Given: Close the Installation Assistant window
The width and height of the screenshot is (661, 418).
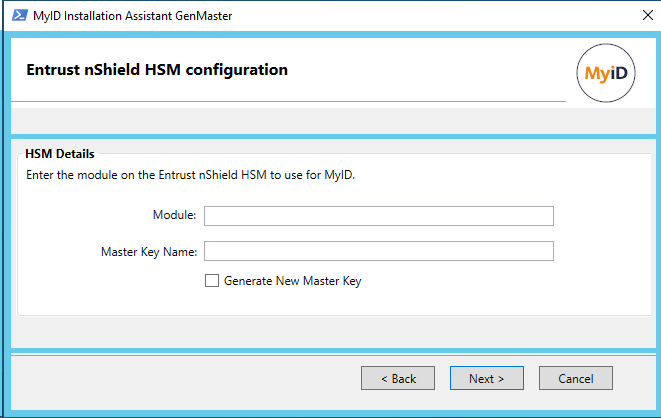Looking at the screenshot, I should pos(648,16).
